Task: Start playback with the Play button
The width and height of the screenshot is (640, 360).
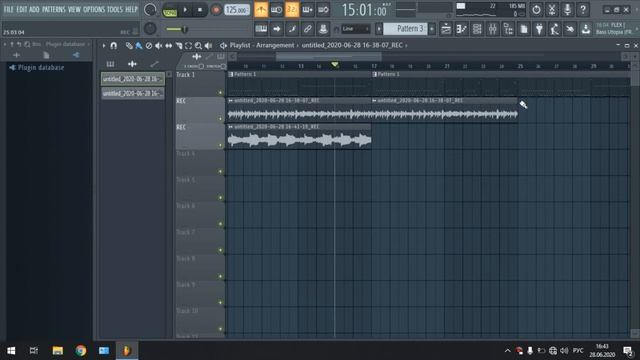Action: (185, 10)
